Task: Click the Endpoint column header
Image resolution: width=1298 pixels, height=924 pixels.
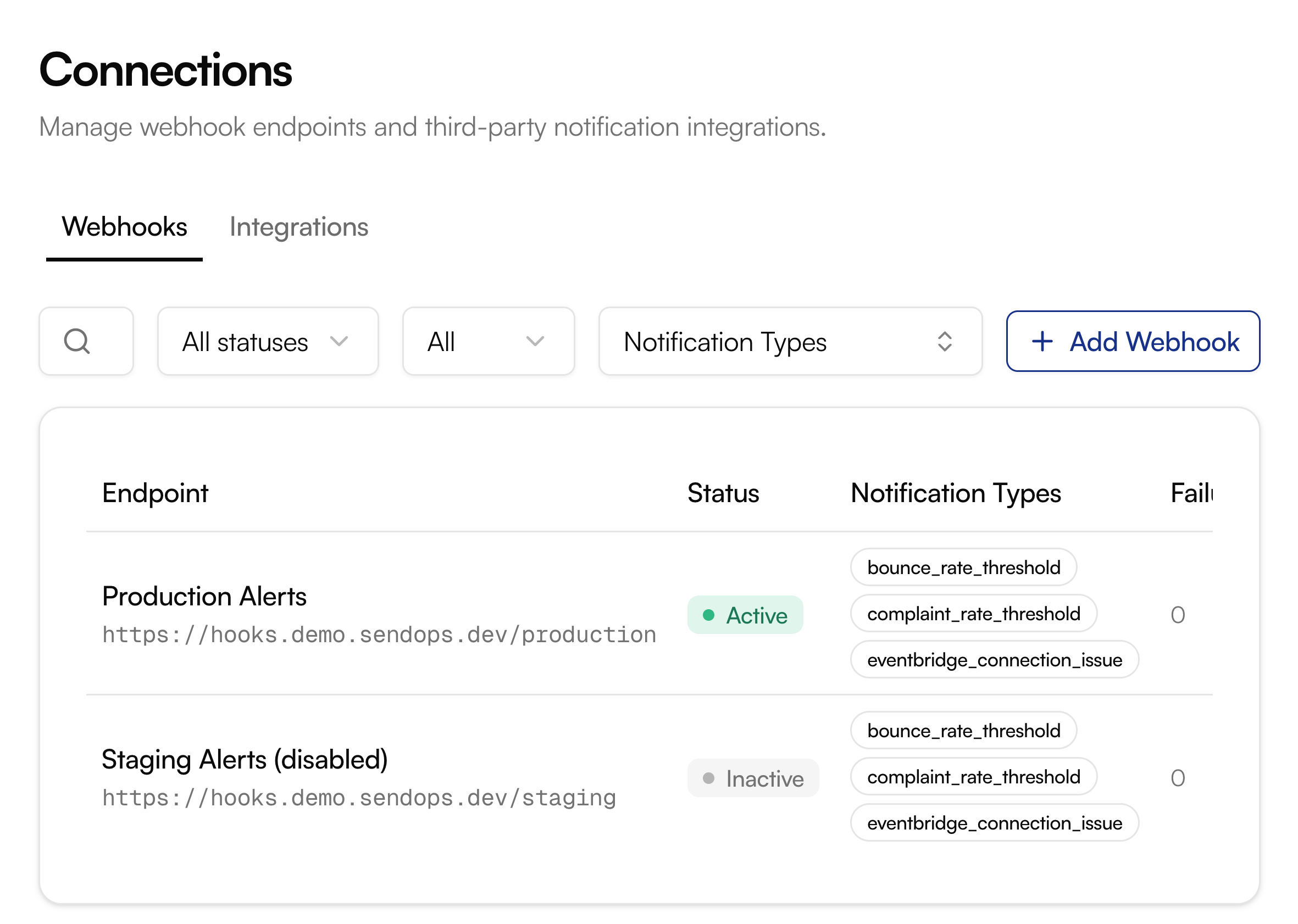Action: tap(156, 493)
